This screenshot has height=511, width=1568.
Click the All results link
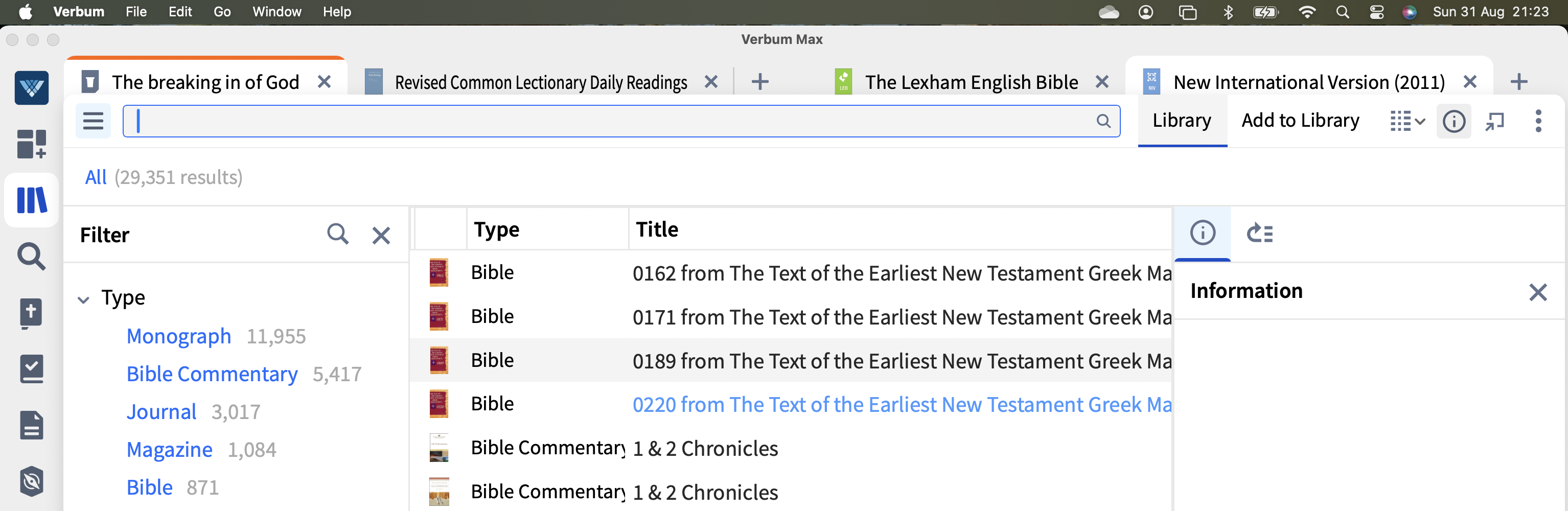point(96,177)
